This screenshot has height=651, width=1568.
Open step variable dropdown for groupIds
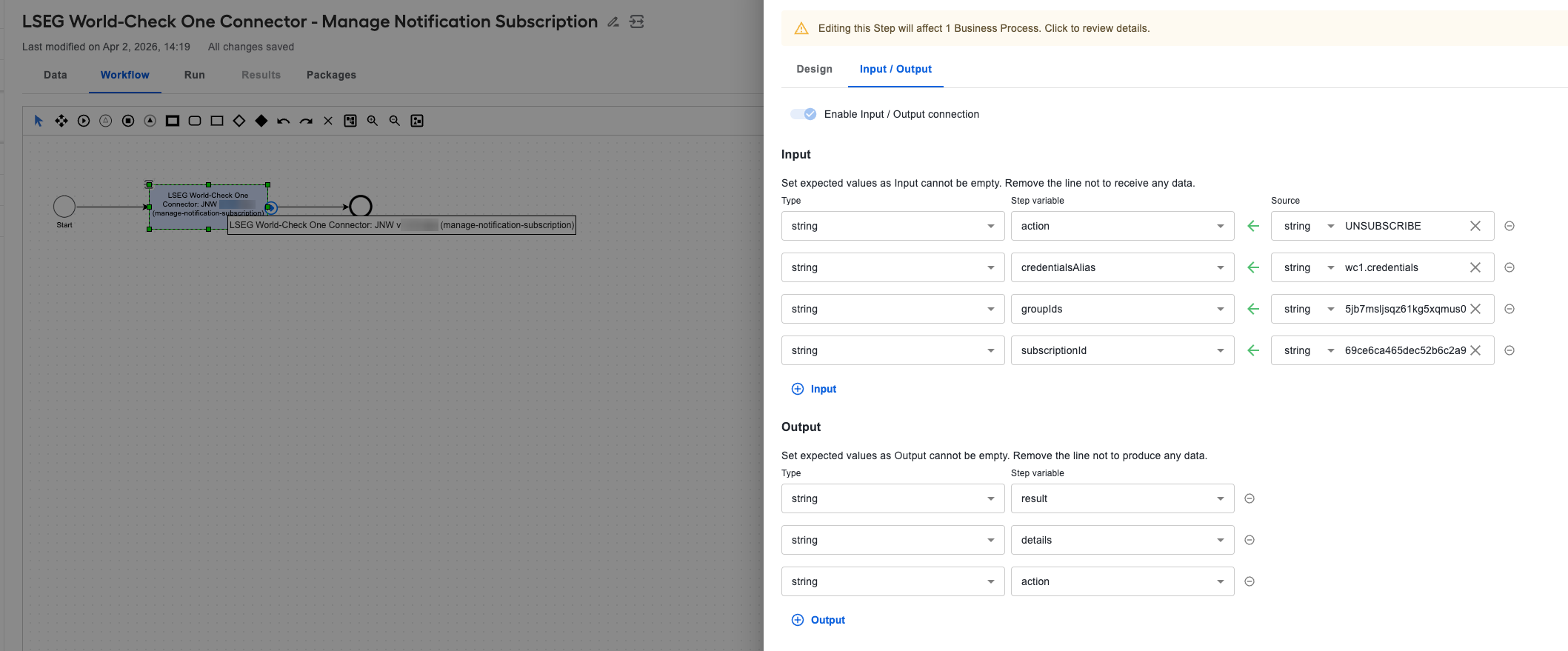tap(1122, 309)
